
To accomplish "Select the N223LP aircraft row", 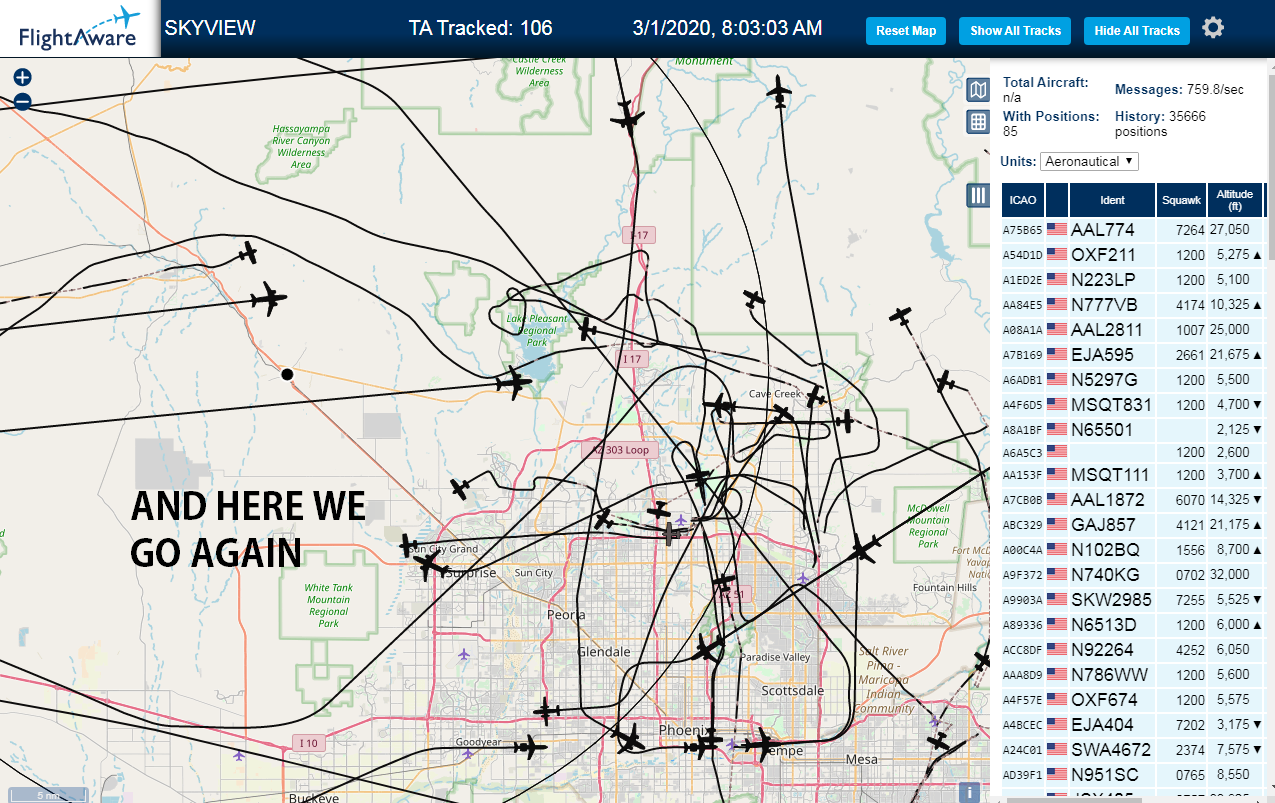I will tap(1132, 280).
